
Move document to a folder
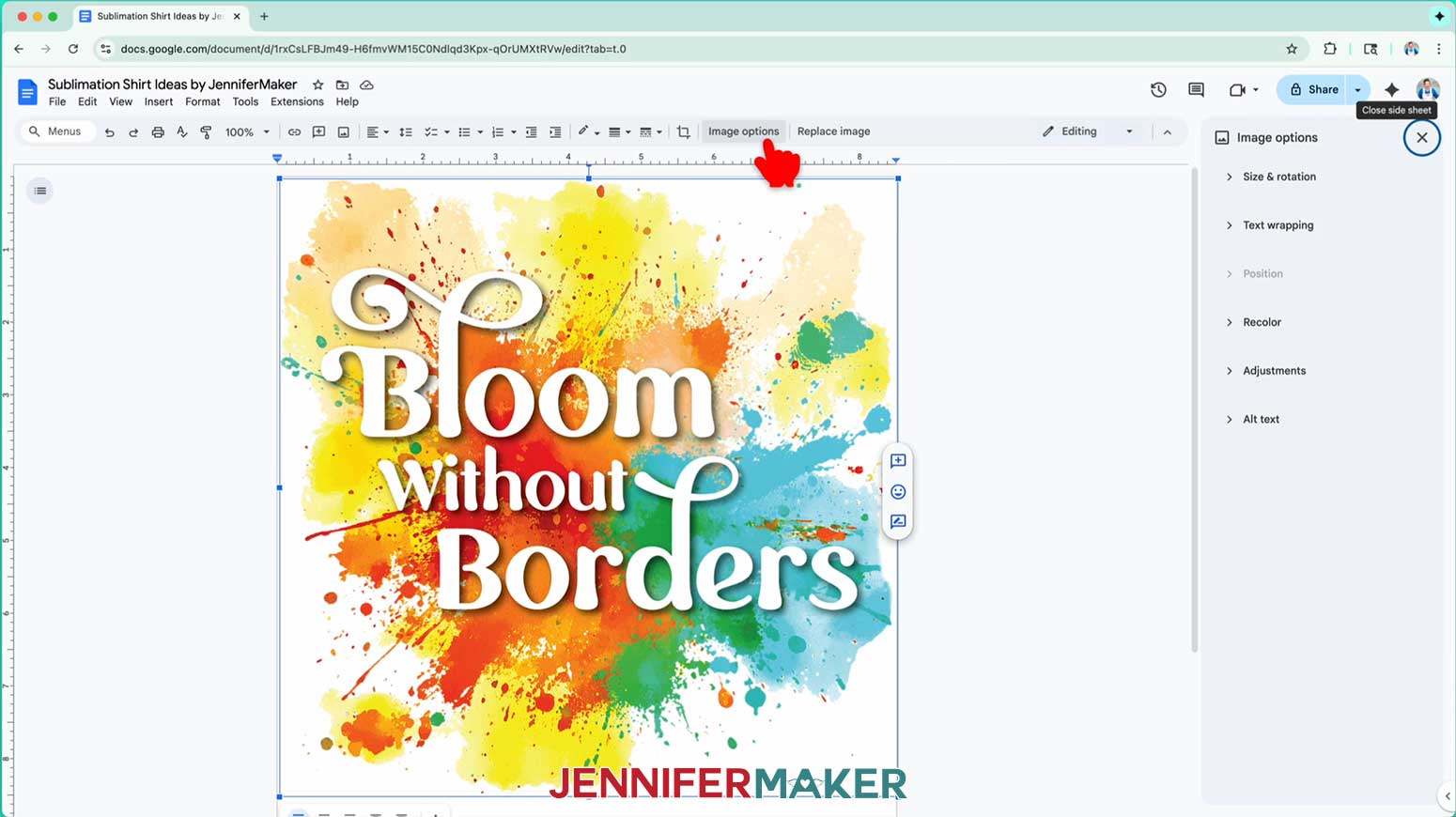click(342, 85)
